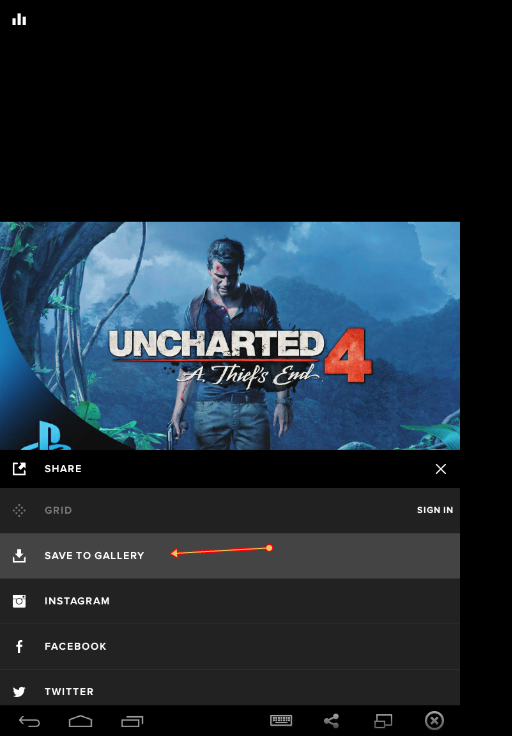Go to Android home screen
Viewport: 512px width, 736px height.
coord(81,721)
